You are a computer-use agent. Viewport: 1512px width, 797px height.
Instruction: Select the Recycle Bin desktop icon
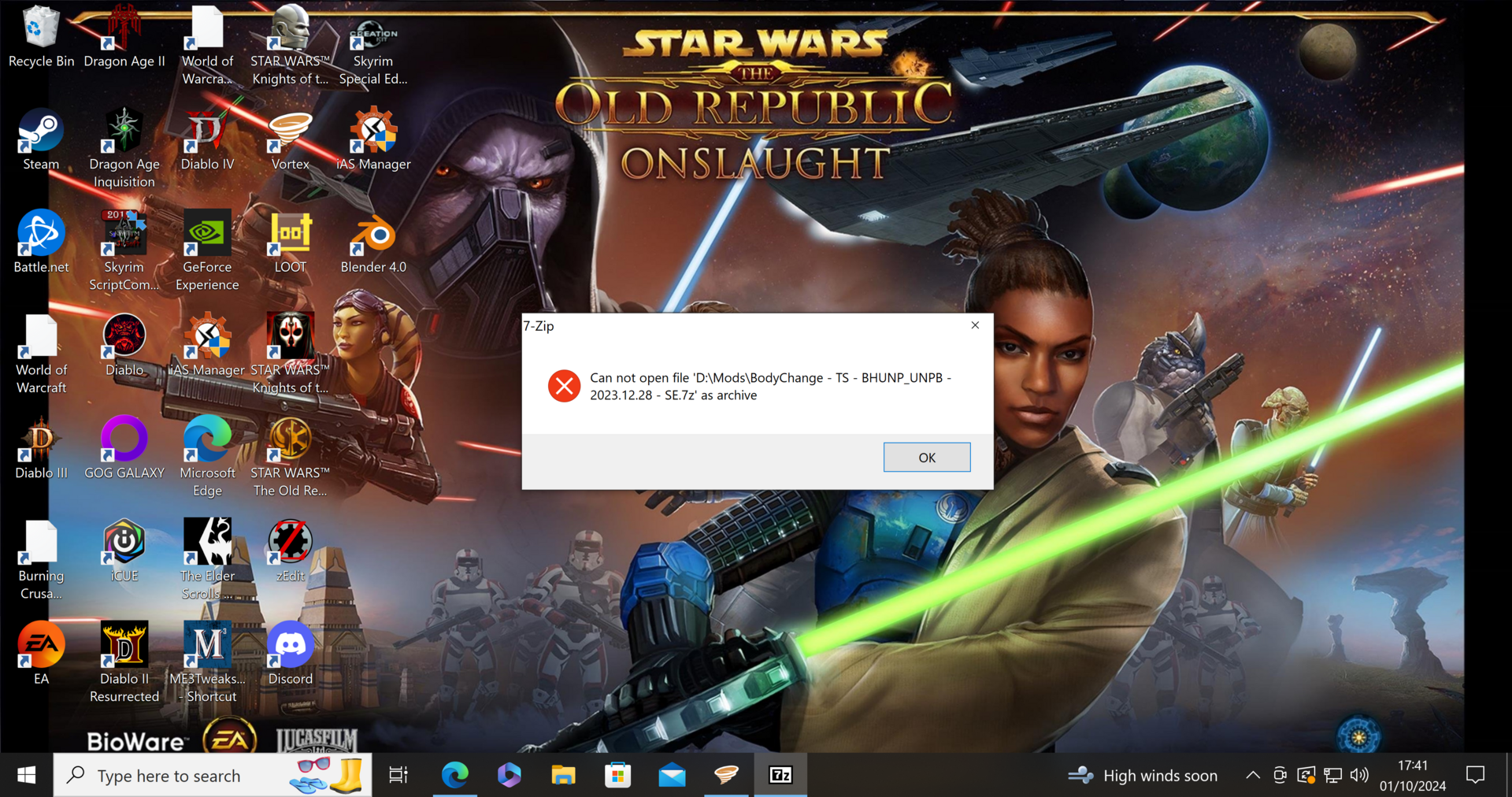41,37
